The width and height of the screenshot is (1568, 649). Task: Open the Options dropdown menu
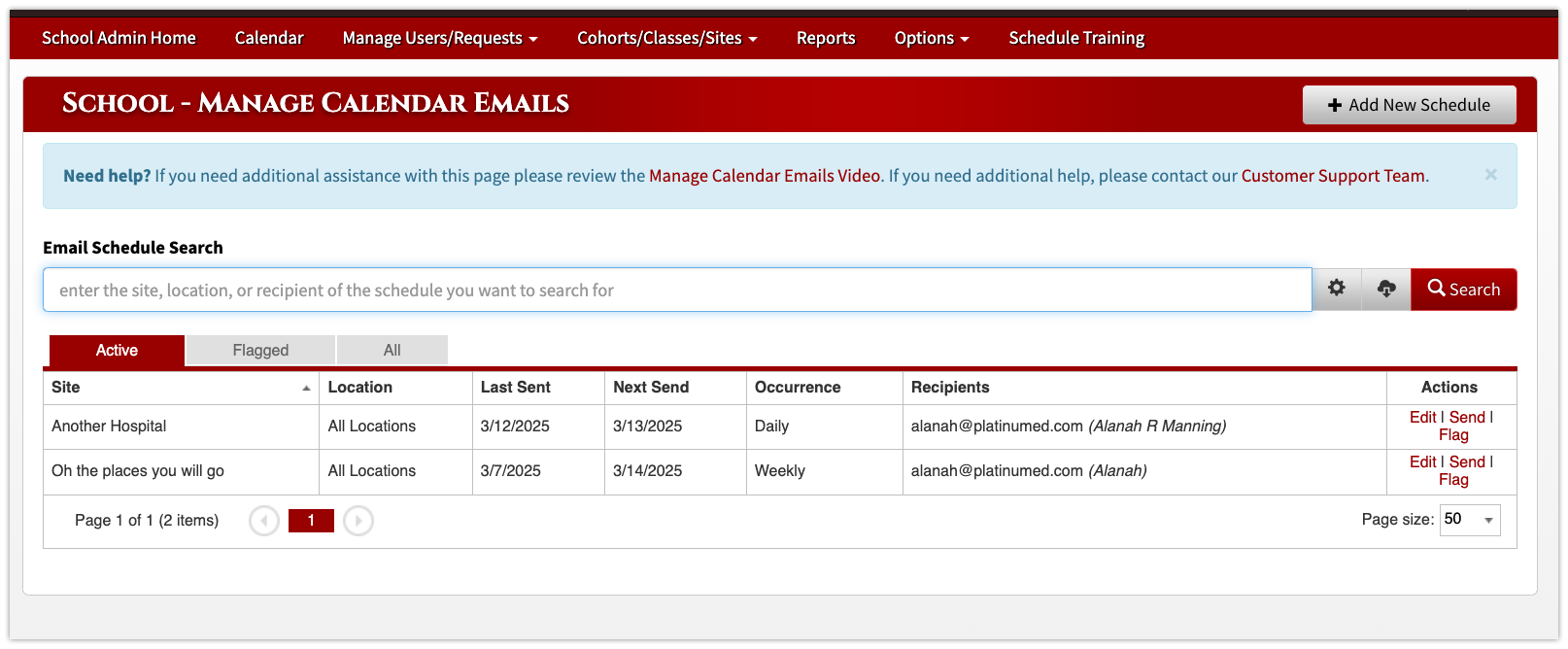click(x=932, y=38)
